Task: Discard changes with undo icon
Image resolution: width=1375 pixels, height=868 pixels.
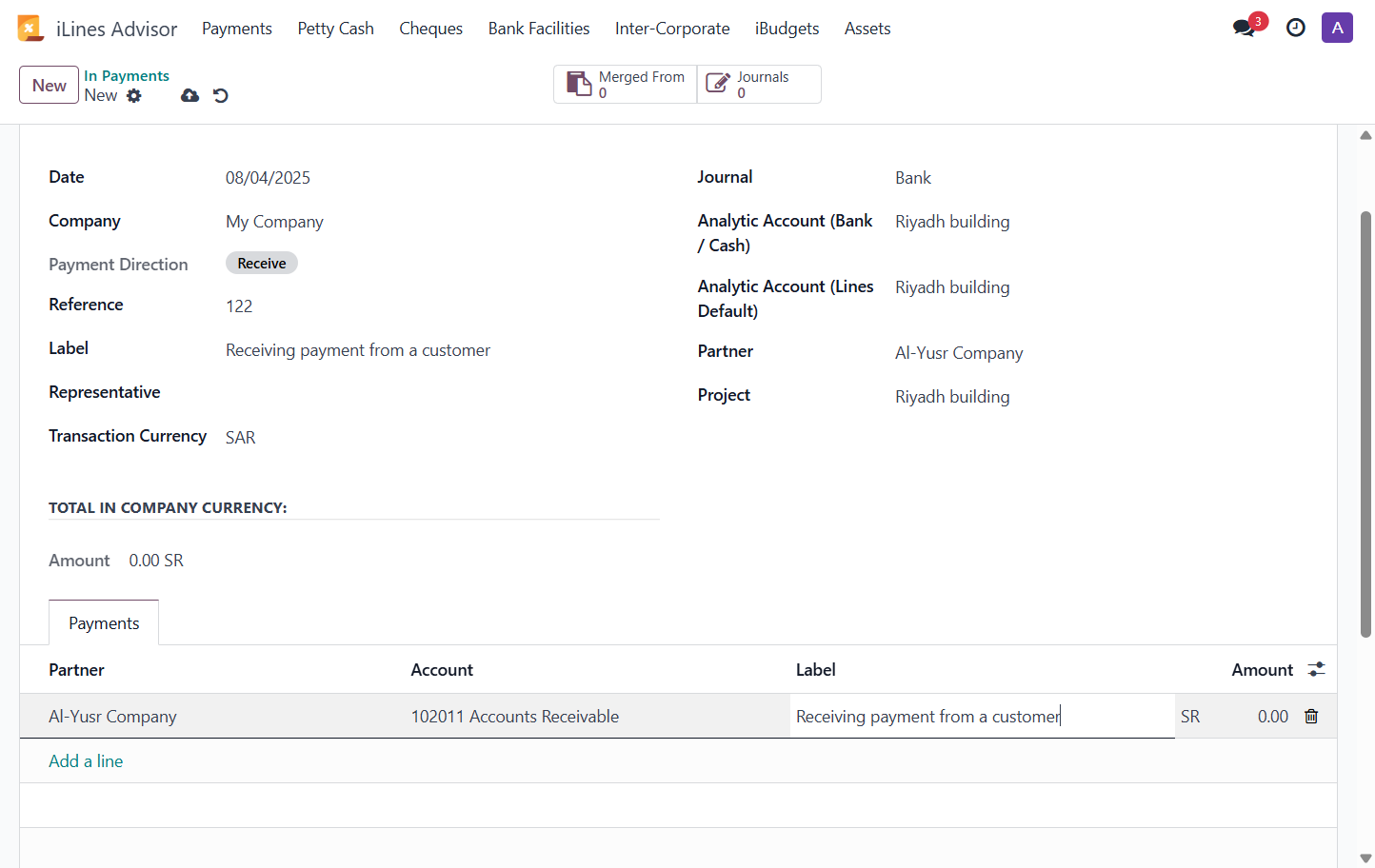Action: tap(221, 95)
